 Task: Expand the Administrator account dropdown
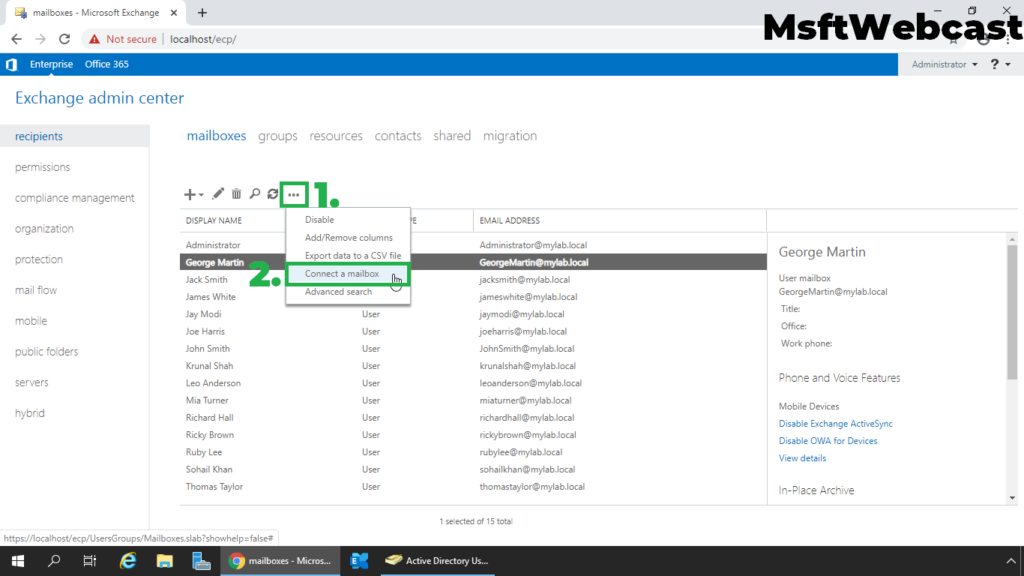pyautogui.click(x=944, y=64)
